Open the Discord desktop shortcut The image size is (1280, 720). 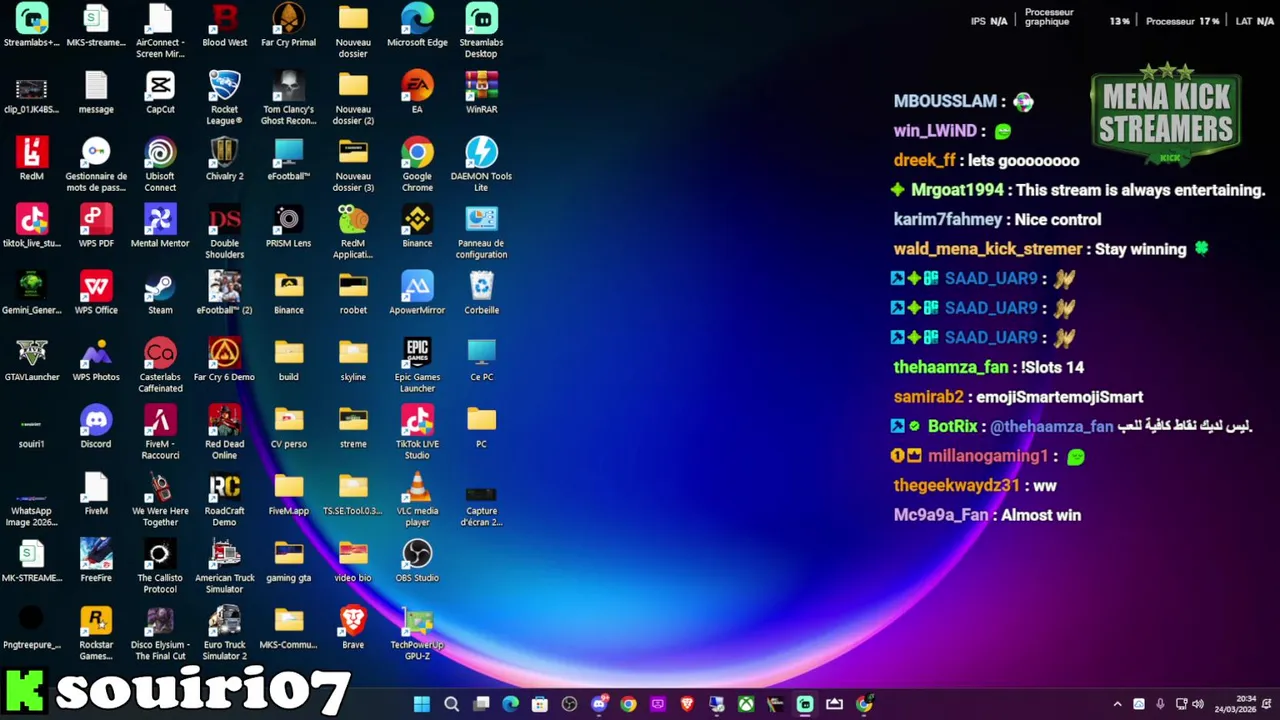[96, 428]
